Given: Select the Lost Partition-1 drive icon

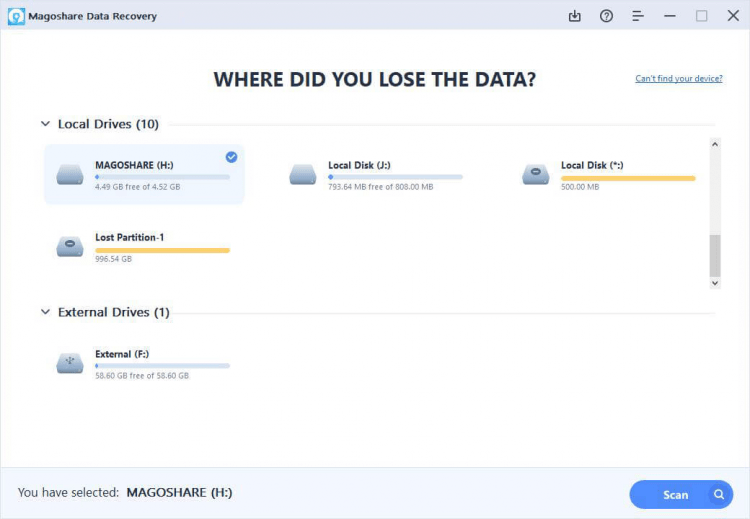Looking at the screenshot, I should pyautogui.click(x=70, y=247).
